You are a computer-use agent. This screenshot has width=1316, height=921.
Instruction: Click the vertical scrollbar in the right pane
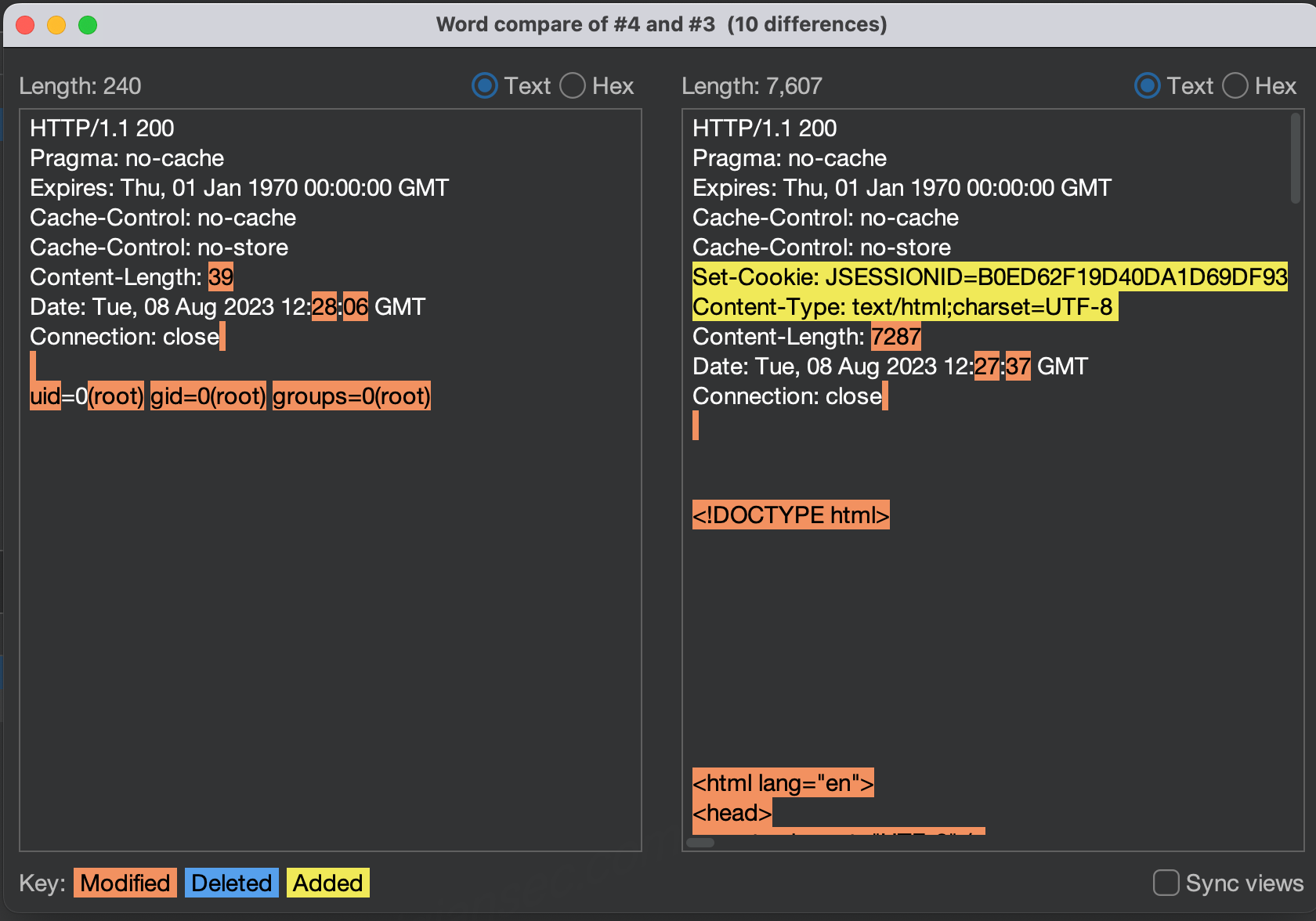(1296, 158)
